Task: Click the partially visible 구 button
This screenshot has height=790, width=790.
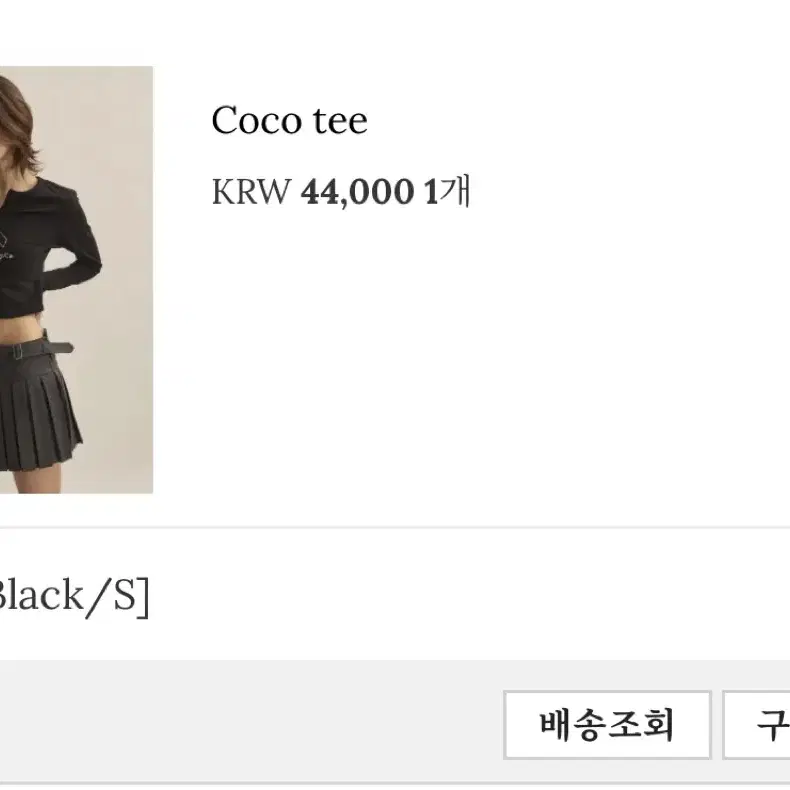Action: [756, 725]
